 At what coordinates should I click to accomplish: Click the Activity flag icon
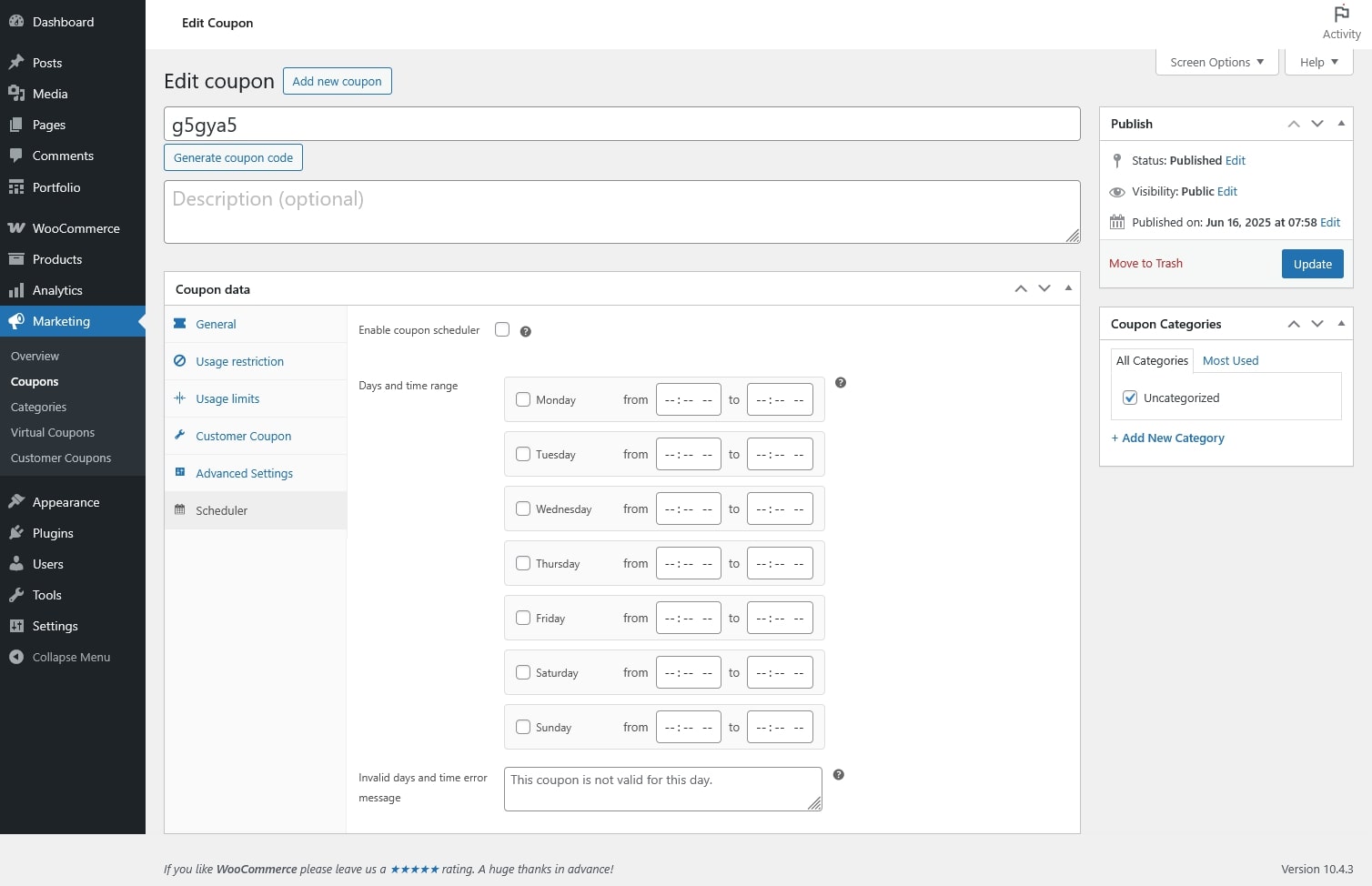point(1341,14)
